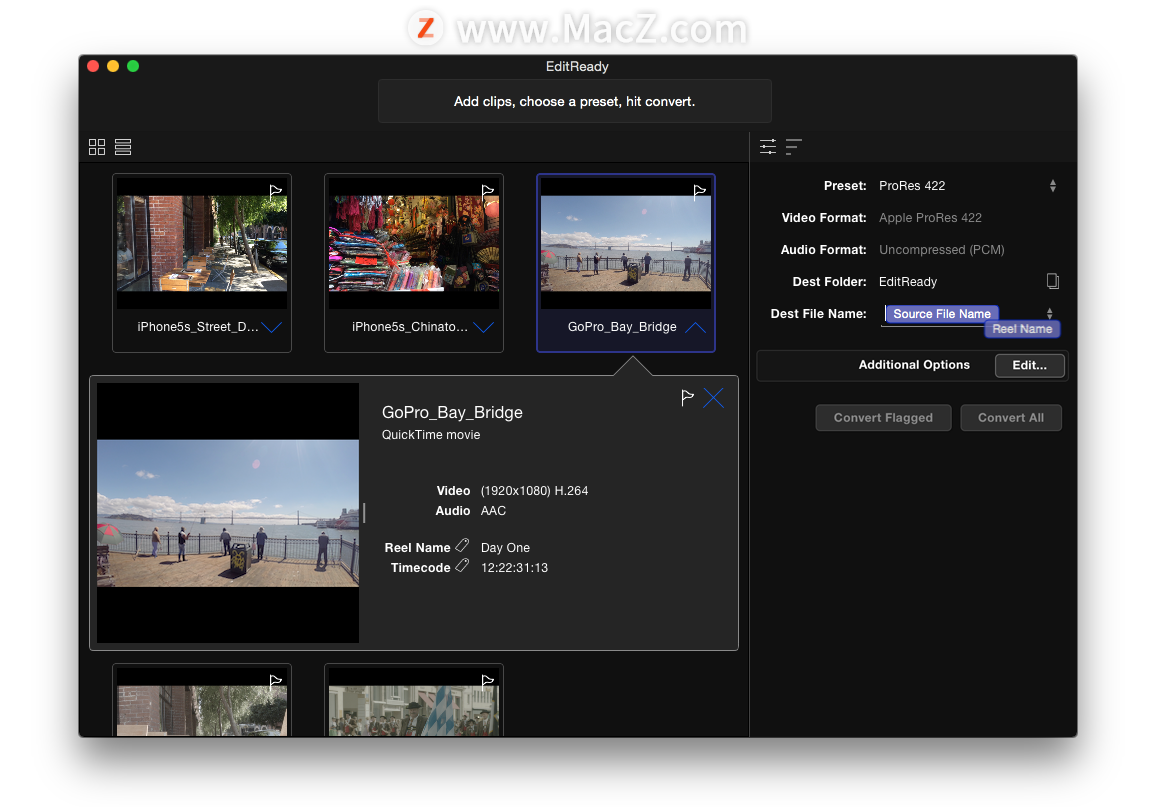Toggle flag in GoPro_Bay_Bridge detail panel
The image size is (1152, 807).
tap(687, 398)
